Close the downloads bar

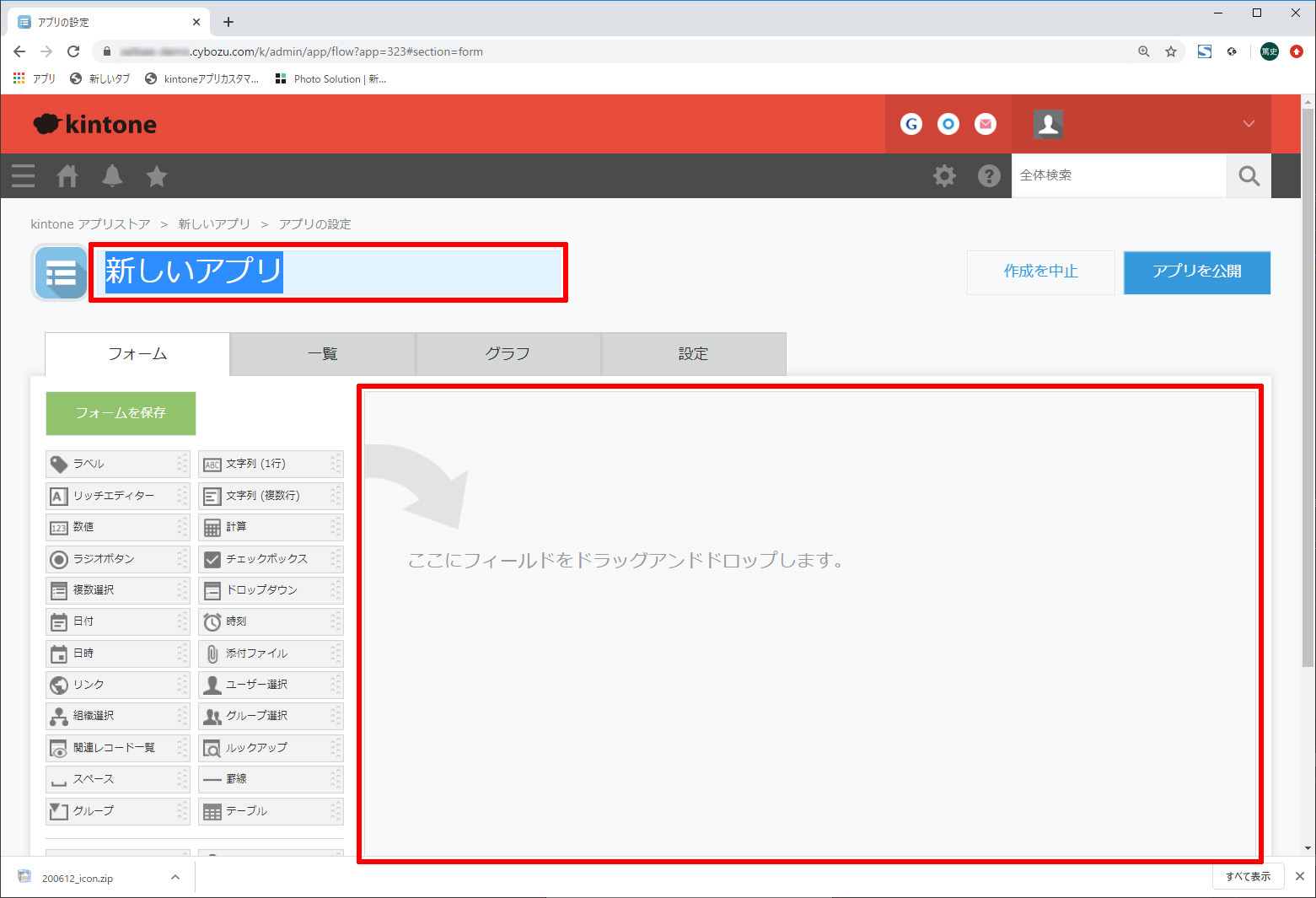(x=1300, y=876)
